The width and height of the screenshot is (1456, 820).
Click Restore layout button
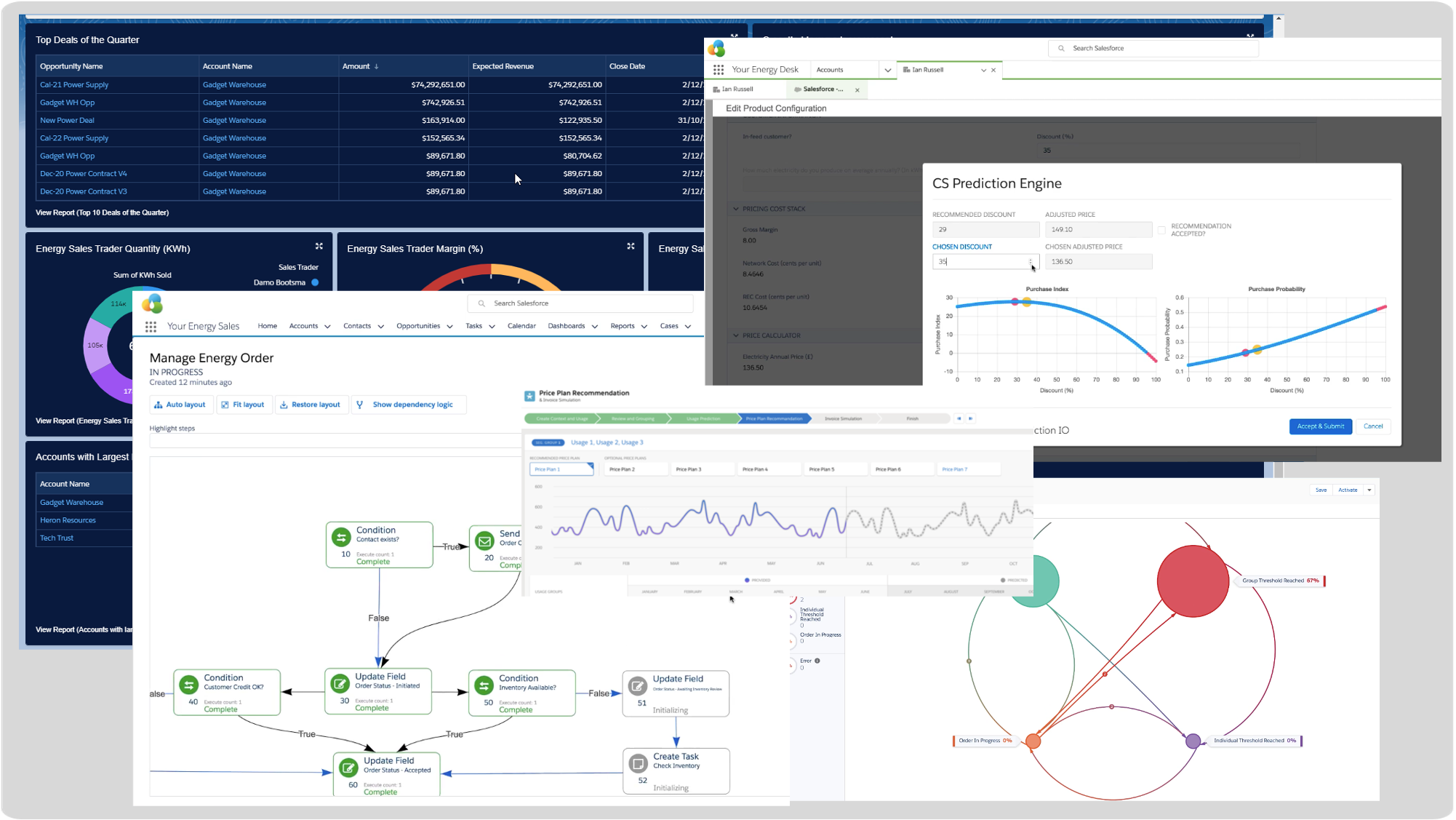[x=311, y=405]
